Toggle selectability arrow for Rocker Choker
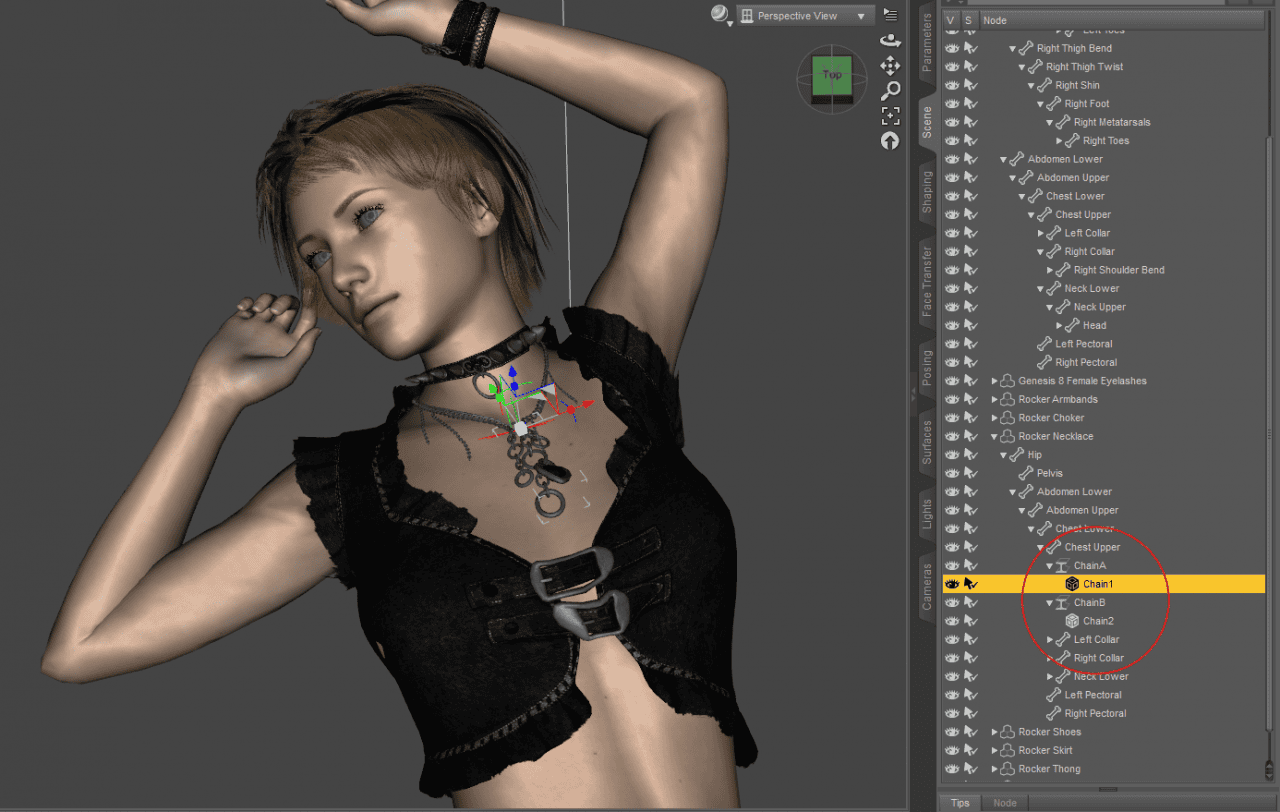This screenshot has width=1280, height=812. [x=969, y=418]
